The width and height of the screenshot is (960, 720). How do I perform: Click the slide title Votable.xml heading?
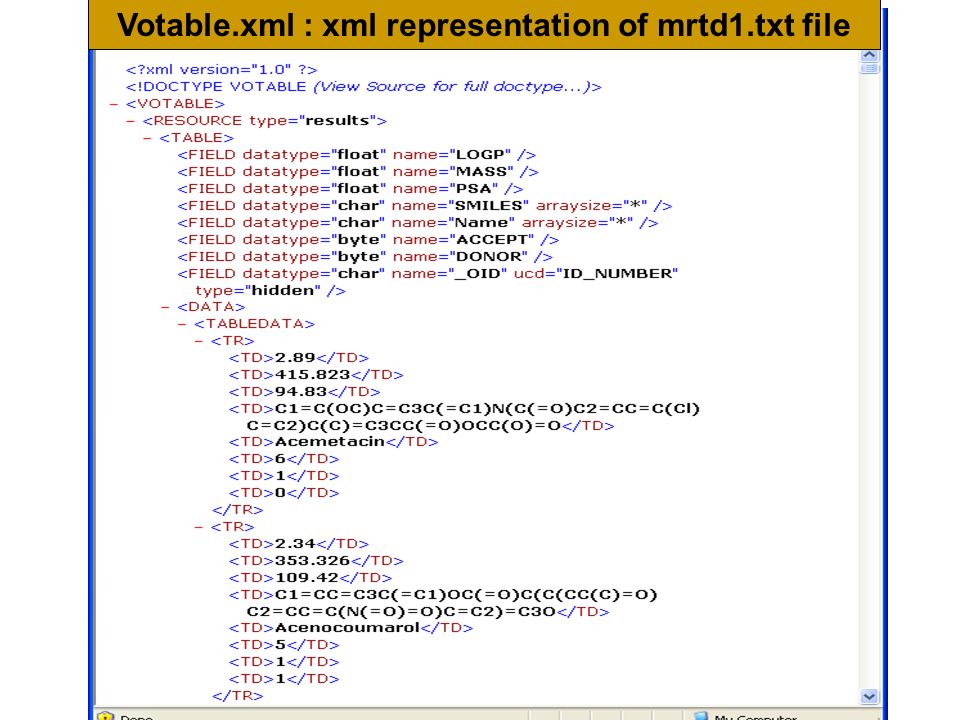tap(484, 25)
